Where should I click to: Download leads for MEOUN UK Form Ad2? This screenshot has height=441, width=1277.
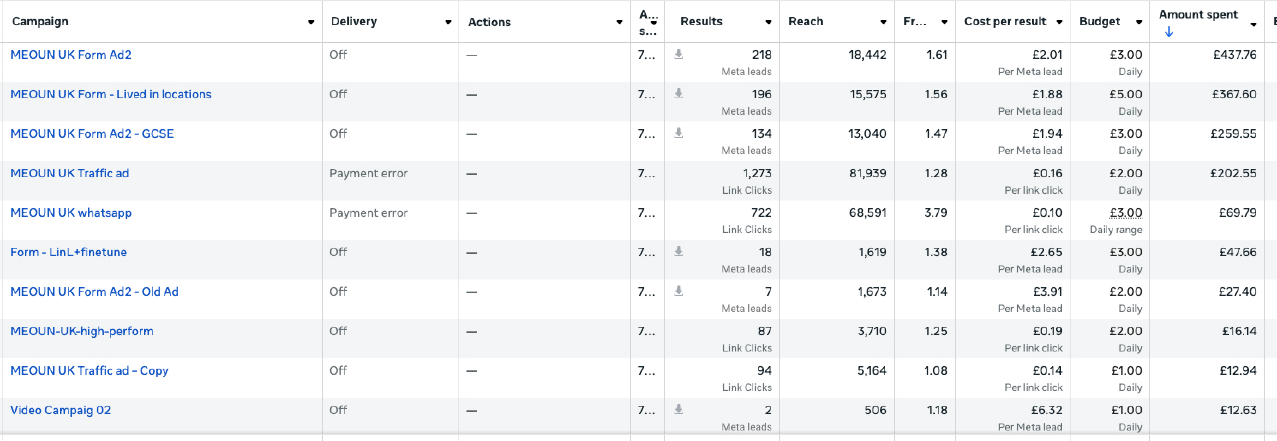pyautogui.click(x=679, y=54)
